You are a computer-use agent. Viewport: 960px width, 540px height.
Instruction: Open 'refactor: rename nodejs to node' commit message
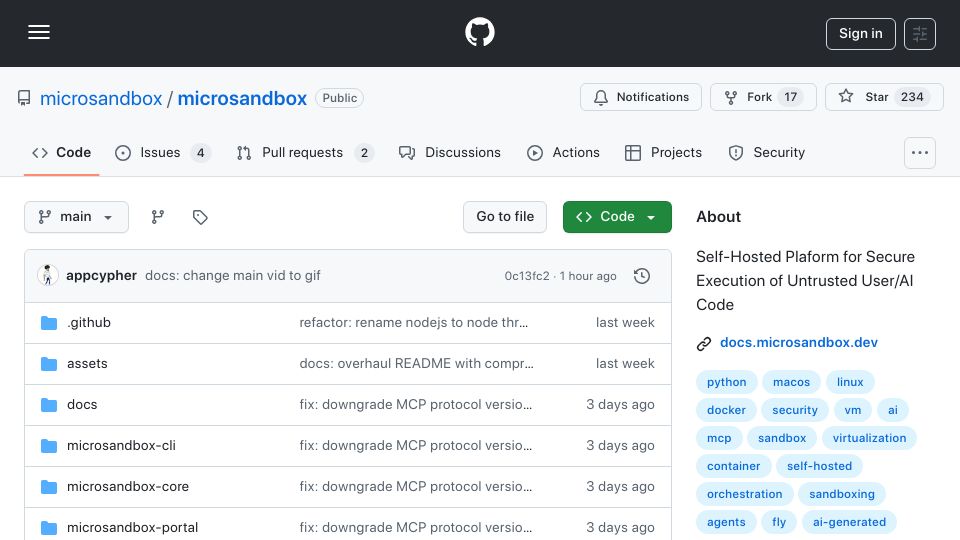click(x=413, y=323)
